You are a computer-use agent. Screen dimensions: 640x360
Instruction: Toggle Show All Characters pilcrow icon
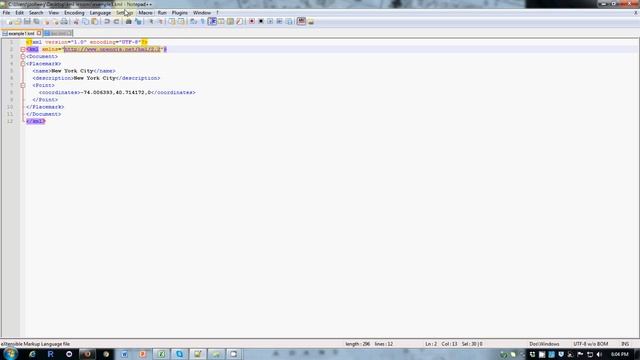click(x=203, y=21)
